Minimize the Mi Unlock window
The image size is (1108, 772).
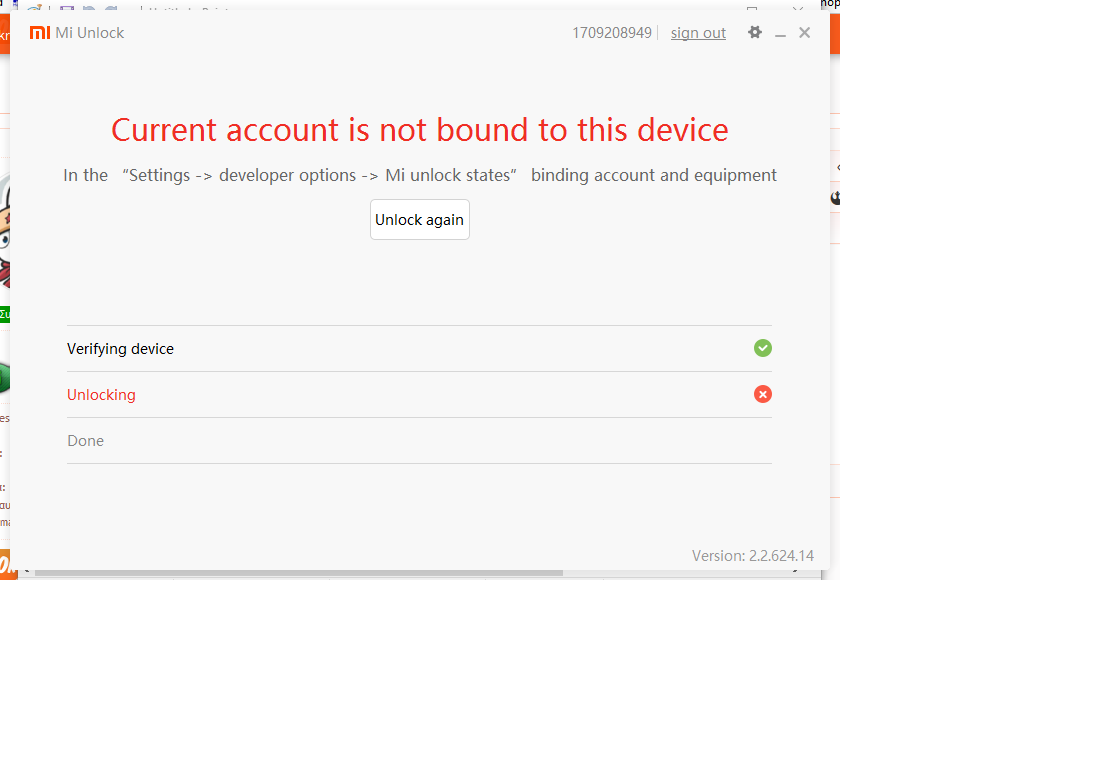point(780,34)
